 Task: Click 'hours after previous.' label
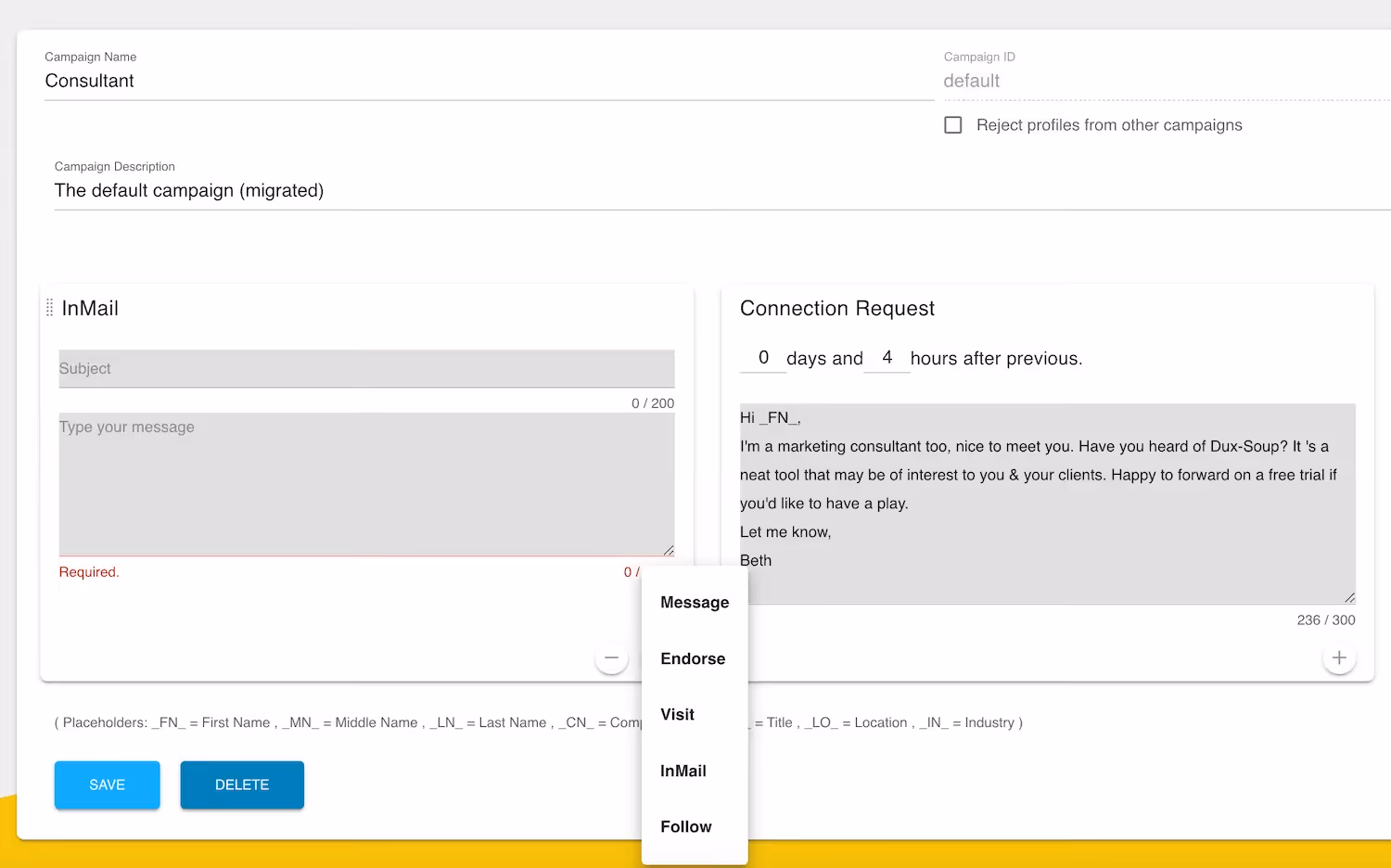(996, 359)
